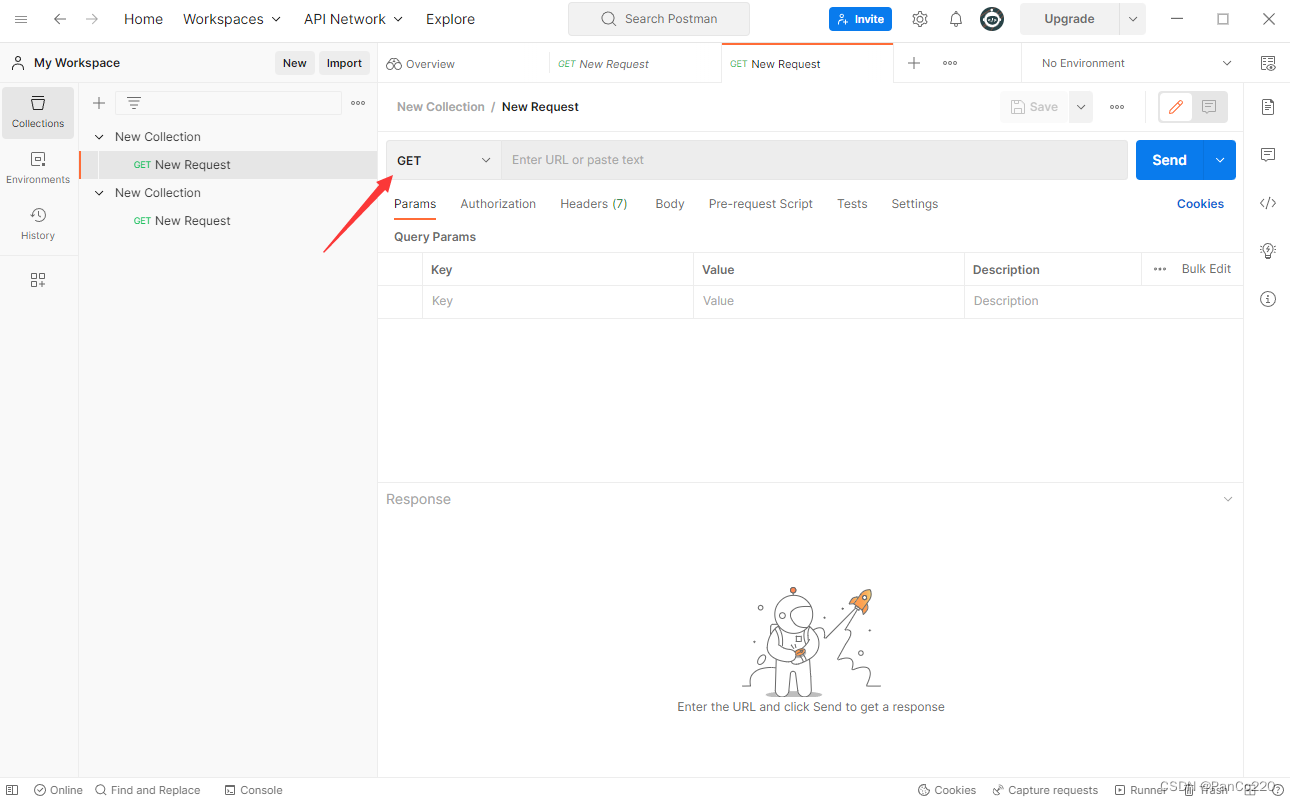Click the Invite button

pyautogui.click(x=860, y=19)
